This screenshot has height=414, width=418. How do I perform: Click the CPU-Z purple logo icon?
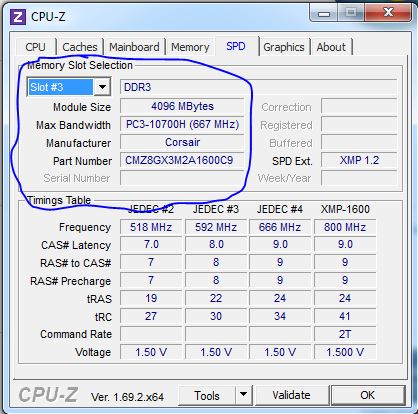(18, 17)
